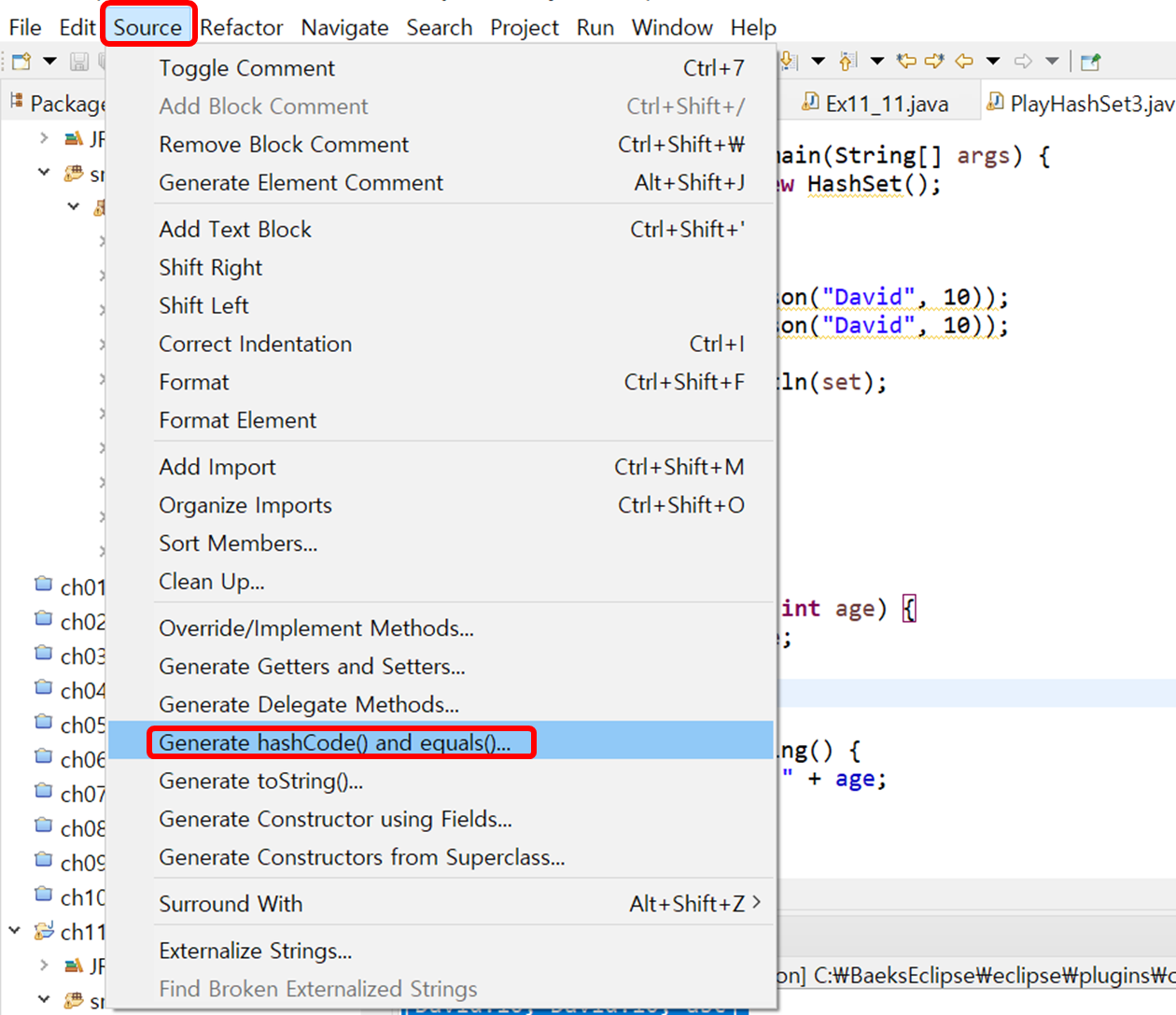Open the Help menu
Viewport: 1176px width, 1015px height.
point(753,28)
